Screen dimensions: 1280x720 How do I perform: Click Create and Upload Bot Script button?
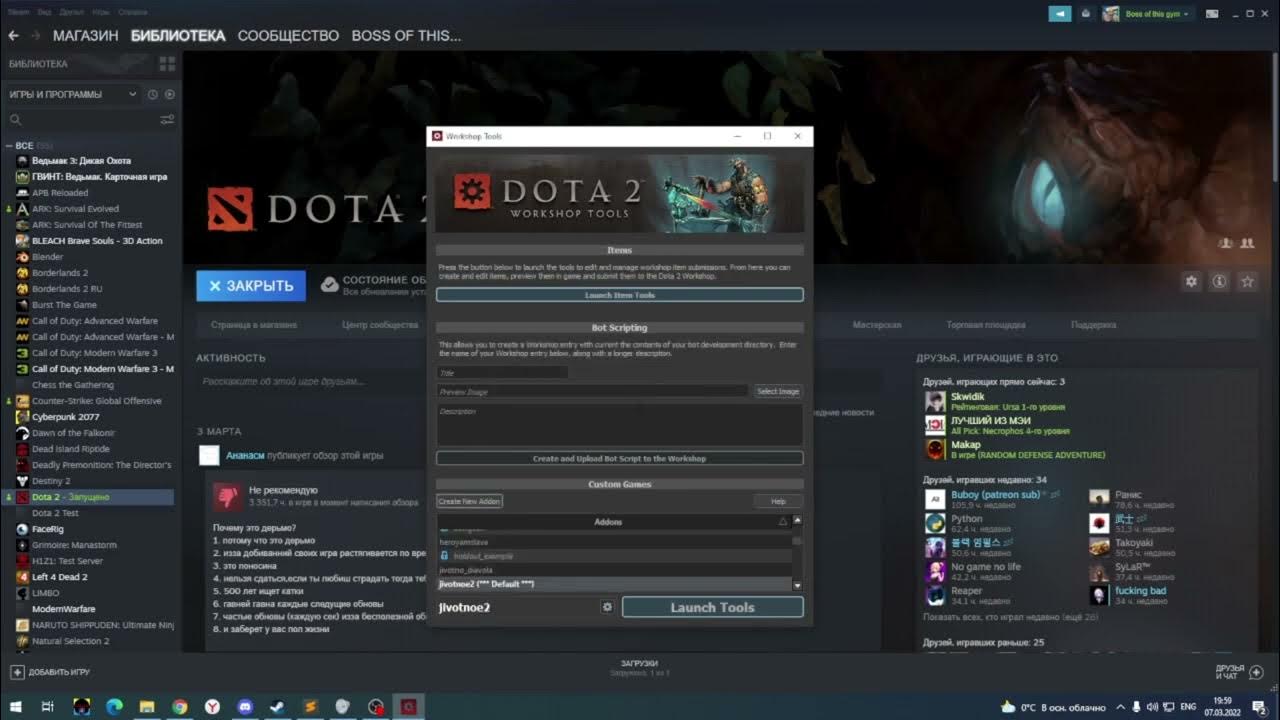(x=619, y=458)
